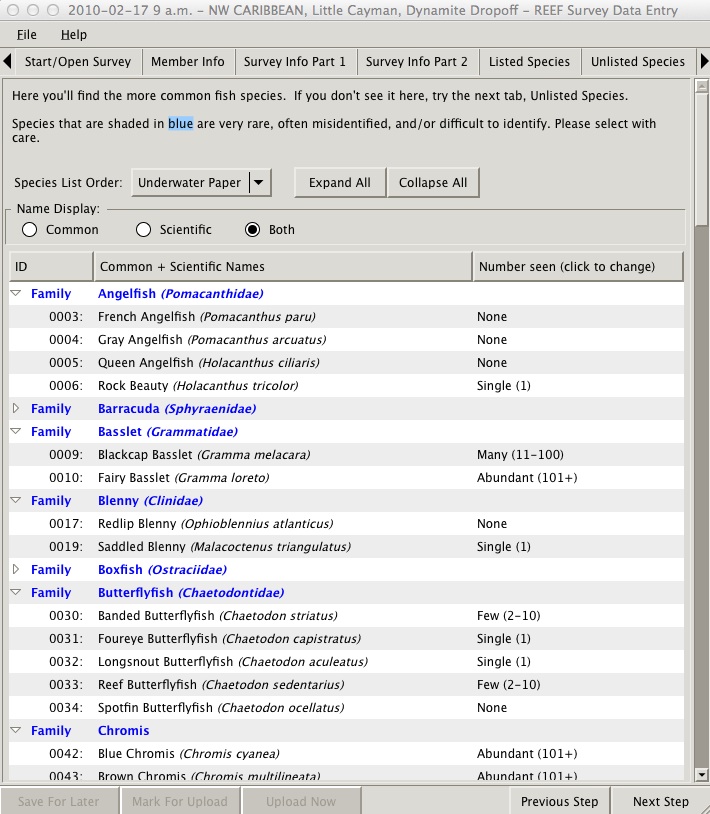Open the File menu
710x814 pixels.
[x=26, y=35]
